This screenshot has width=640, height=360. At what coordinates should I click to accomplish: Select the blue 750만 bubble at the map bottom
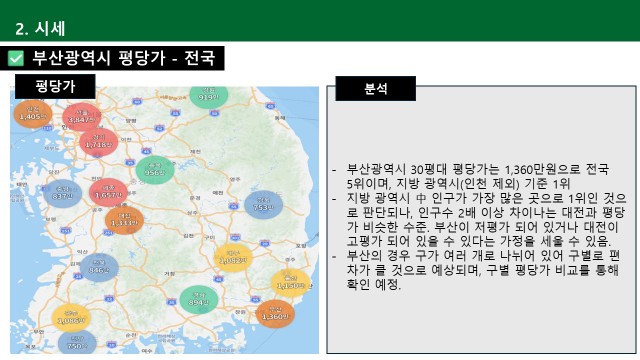click(x=77, y=342)
